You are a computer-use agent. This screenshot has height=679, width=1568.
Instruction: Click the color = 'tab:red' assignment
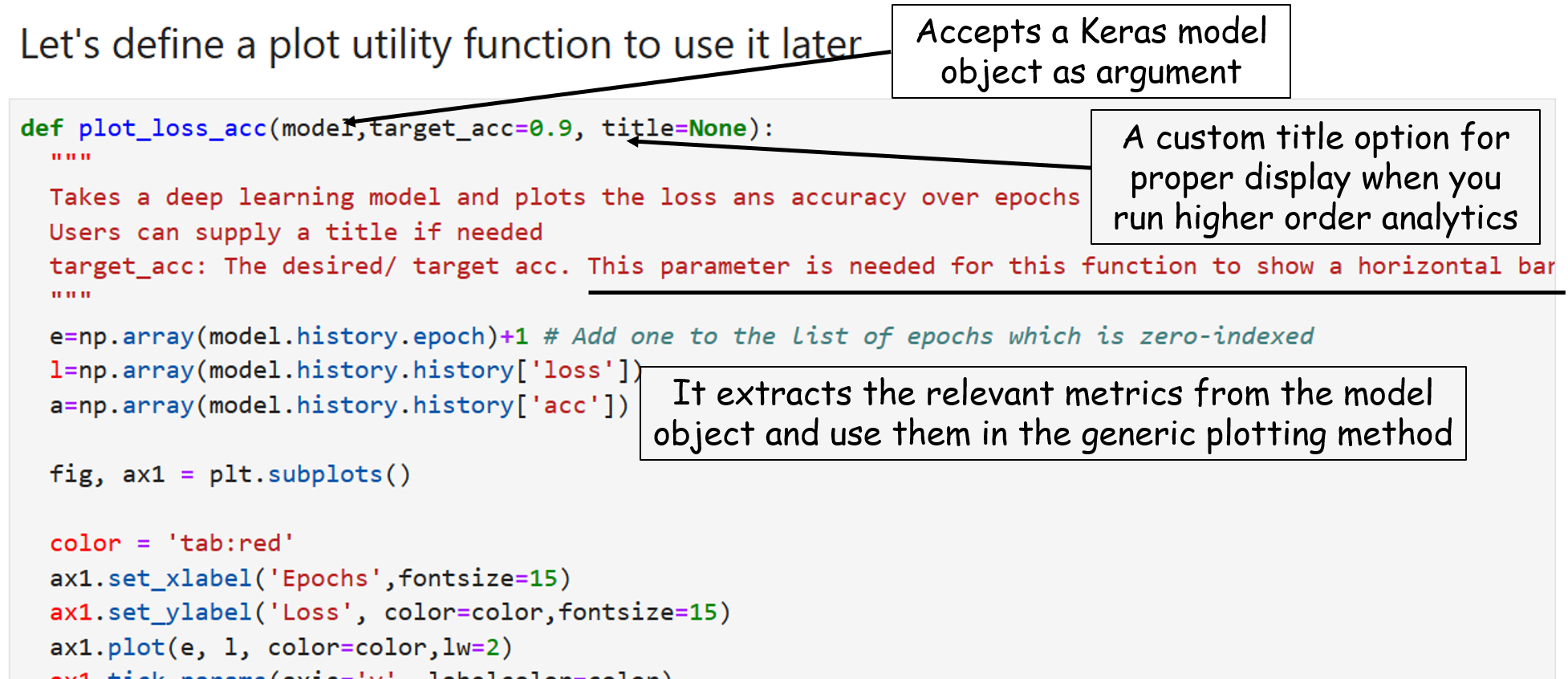pos(172,543)
